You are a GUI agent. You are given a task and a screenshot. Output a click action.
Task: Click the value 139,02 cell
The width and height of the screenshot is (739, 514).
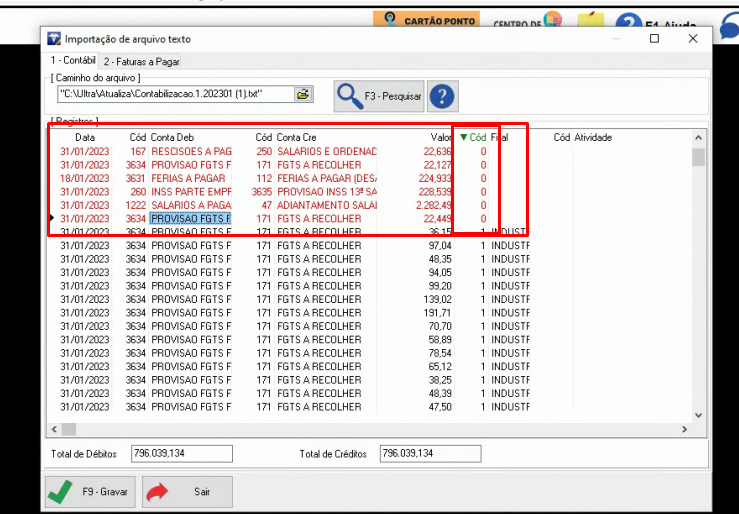pos(437,300)
